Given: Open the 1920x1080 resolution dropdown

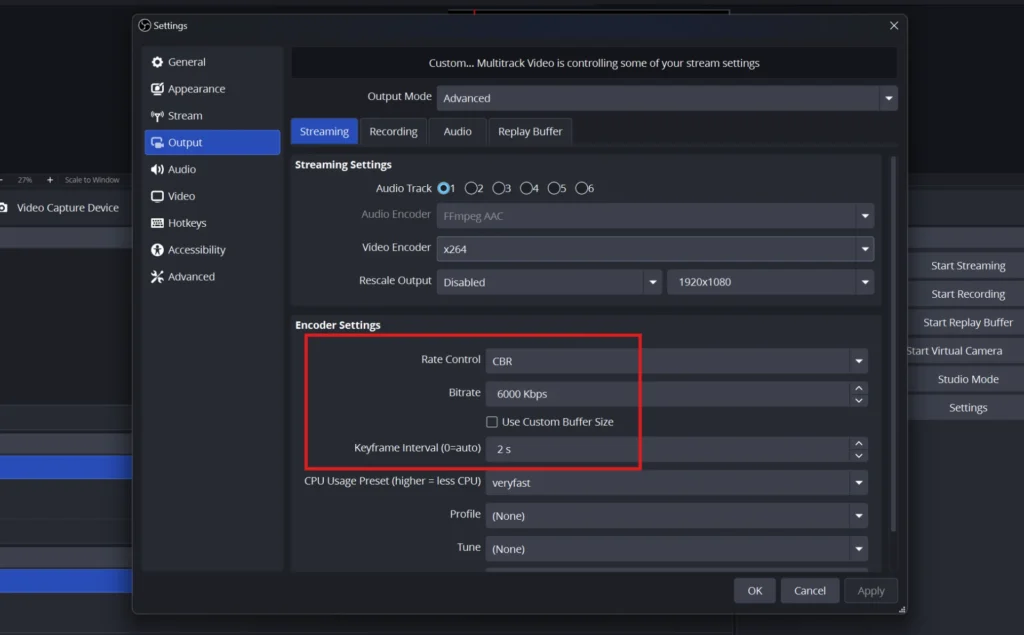Looking at the screenshot, I should tap(770, 282).
